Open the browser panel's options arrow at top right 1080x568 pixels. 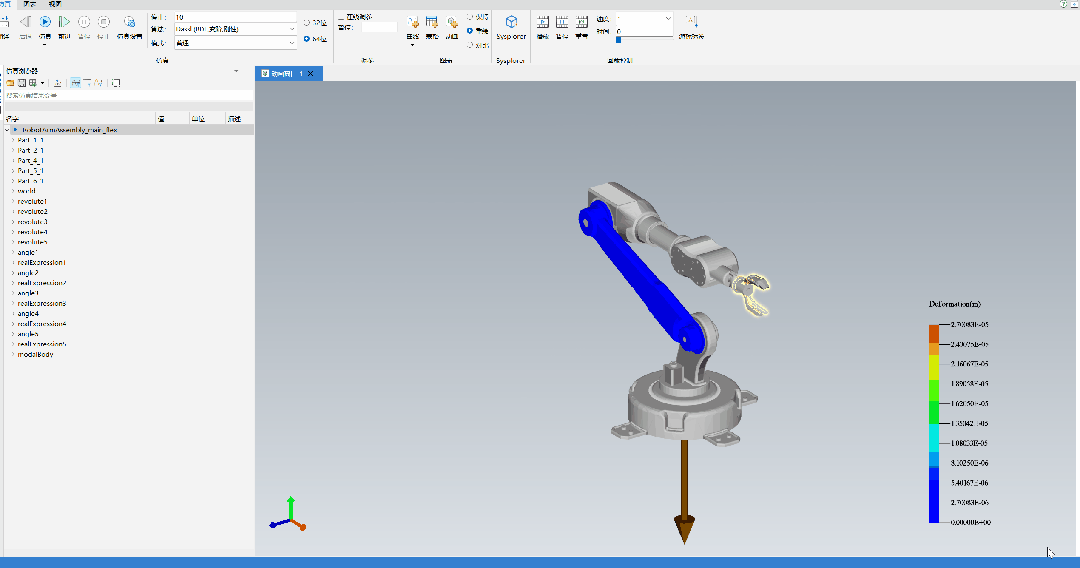tap(236, 71)
